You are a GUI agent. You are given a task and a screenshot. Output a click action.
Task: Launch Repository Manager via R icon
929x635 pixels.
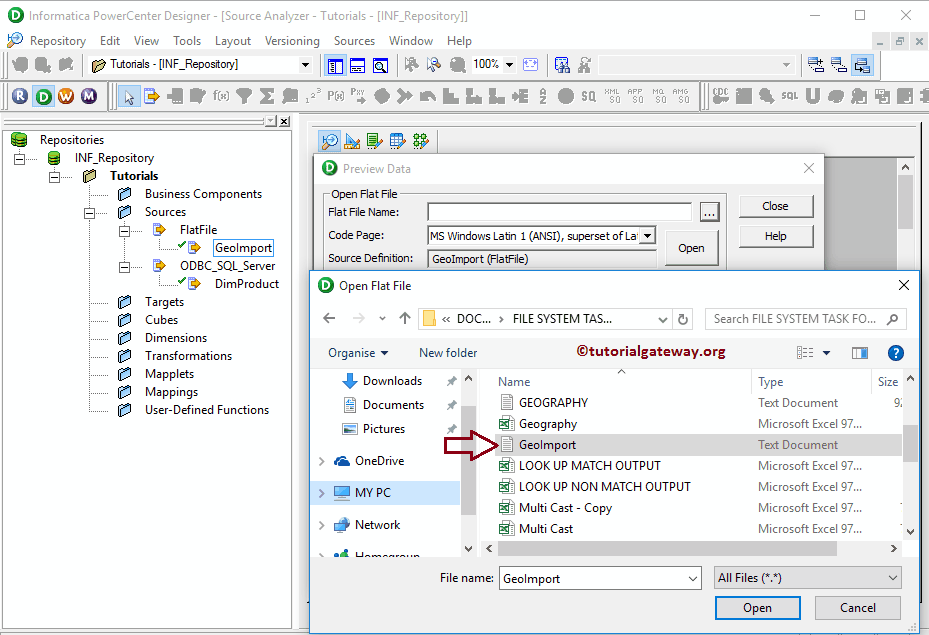coord(20,95)
